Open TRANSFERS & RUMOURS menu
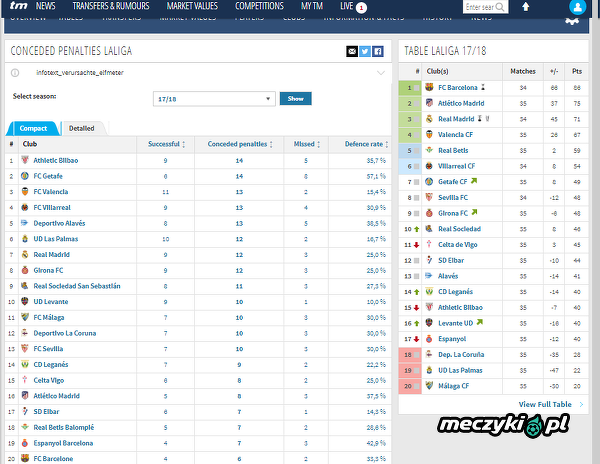 (111, 6)
